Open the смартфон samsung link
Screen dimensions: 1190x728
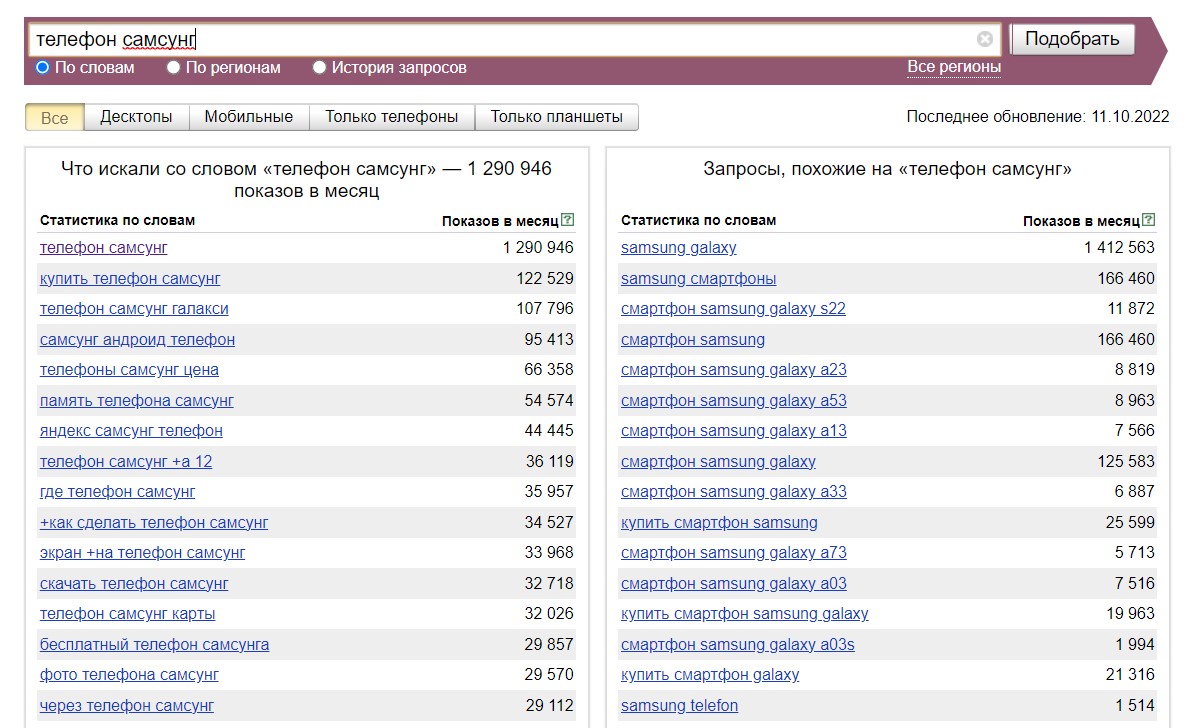[693, 339]
